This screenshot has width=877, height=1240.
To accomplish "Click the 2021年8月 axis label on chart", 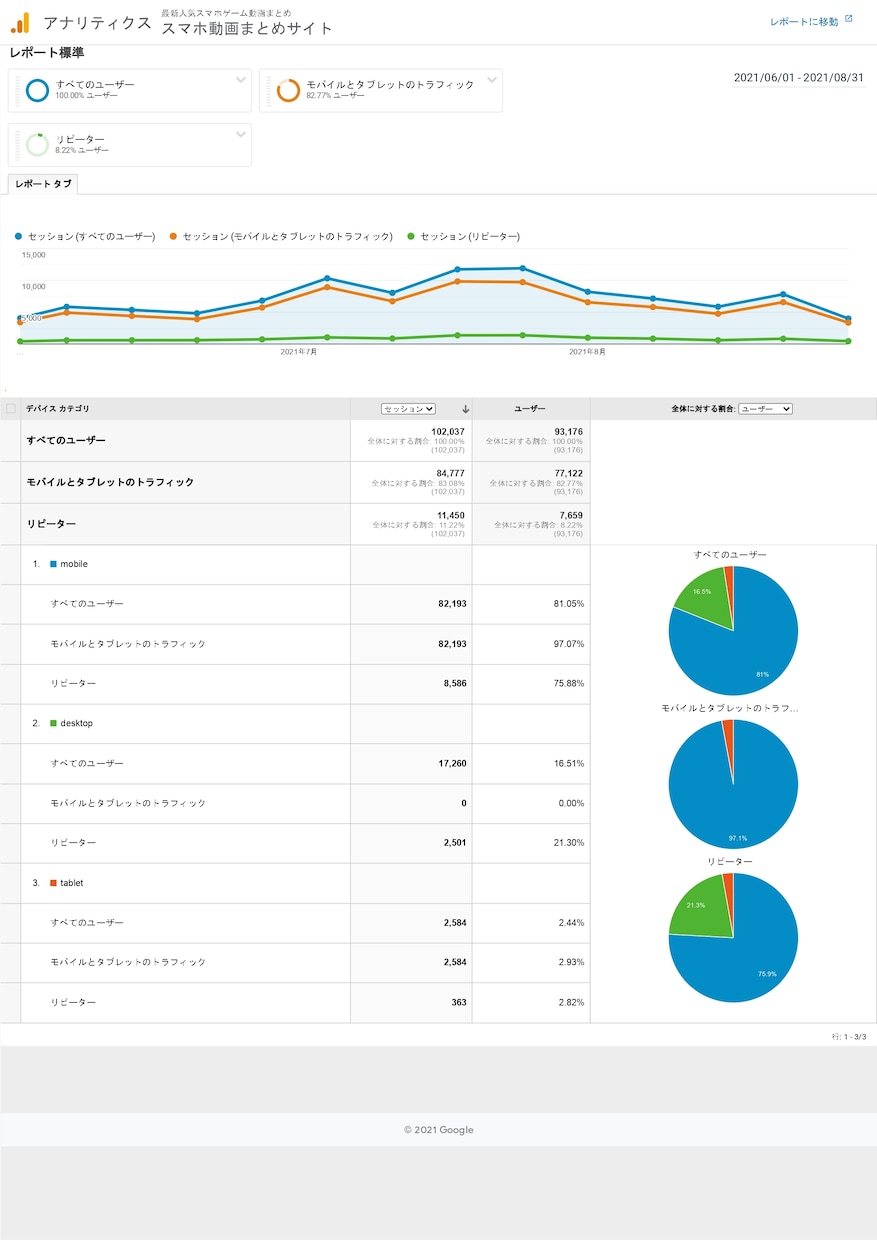I will [x=587, y=352].
